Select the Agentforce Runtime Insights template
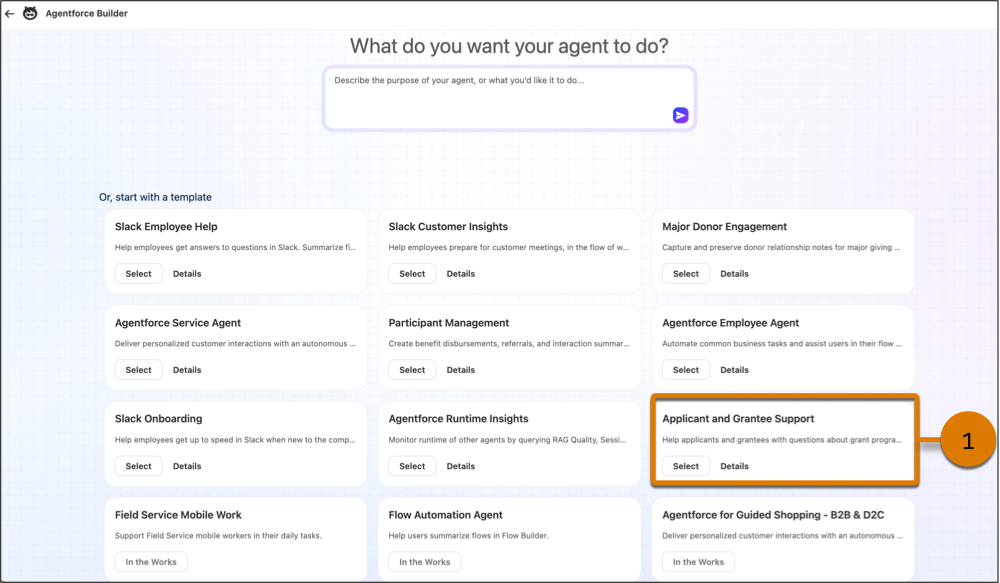 [x=412, y=466]
